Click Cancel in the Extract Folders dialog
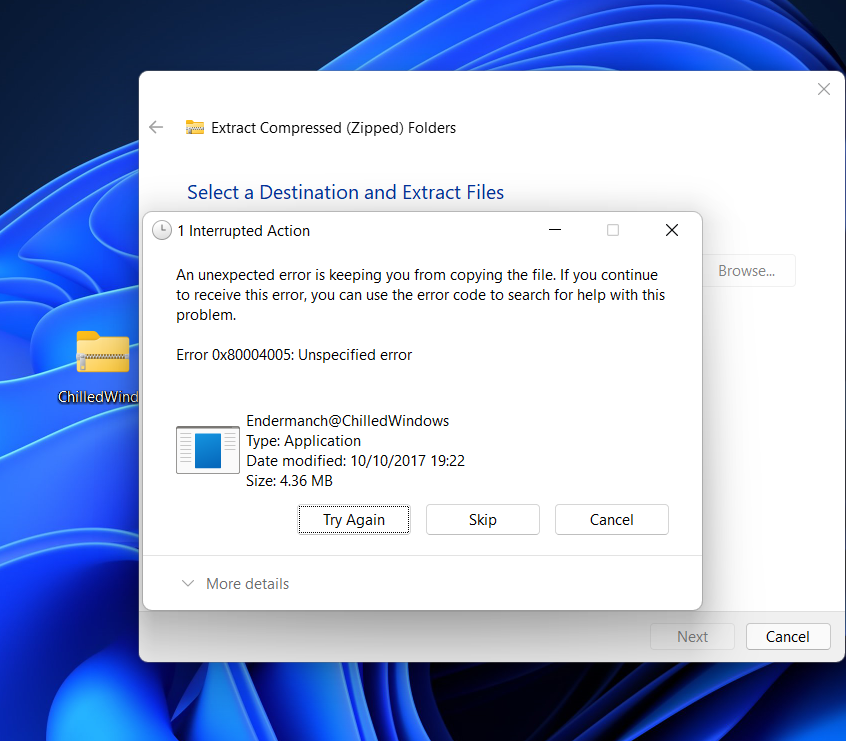Screen dimensions: 846x741 coord(787,636)
